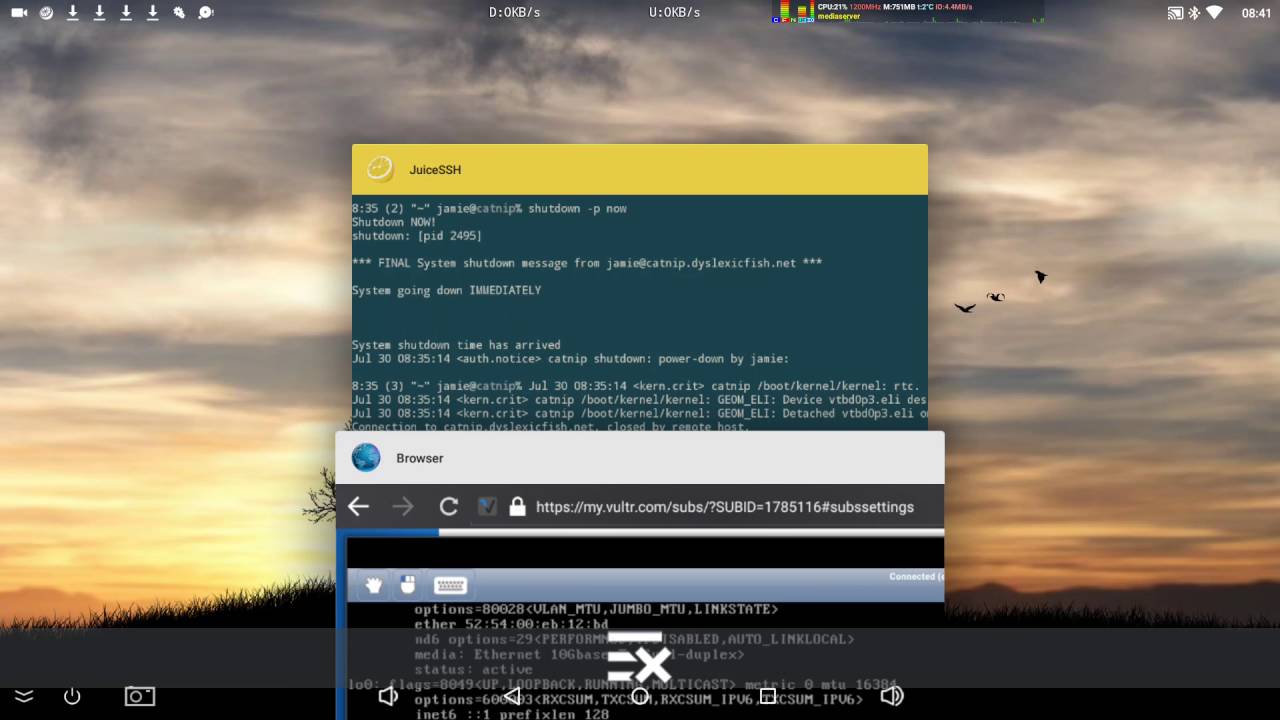Tap the Bluetooth status icon

click(x=1193, y=13)
